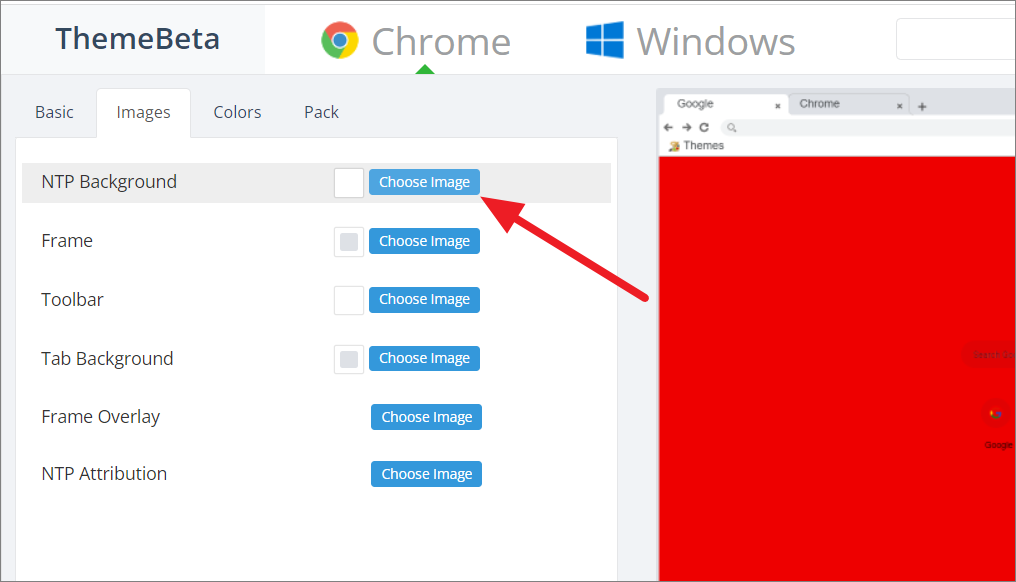
Task: Choose Image for Frame Overlay
Action: coord(426,417)
